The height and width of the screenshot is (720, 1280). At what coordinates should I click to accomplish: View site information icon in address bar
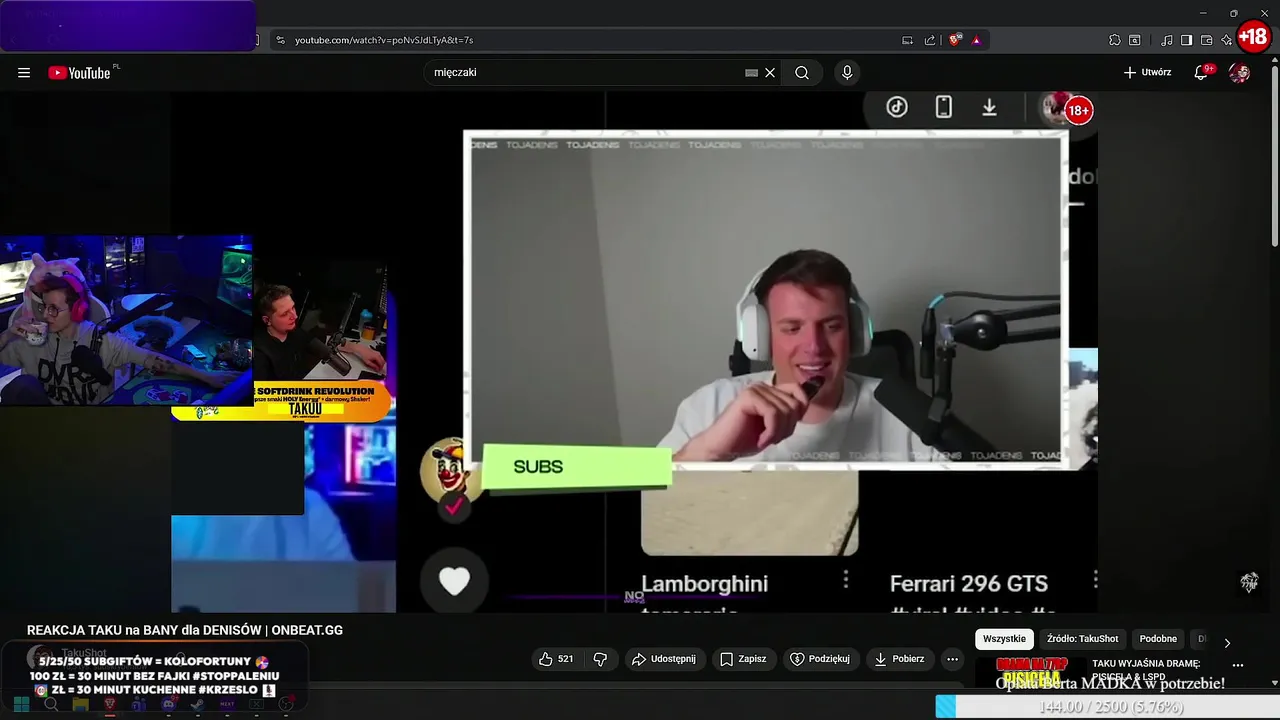point(281,40)
